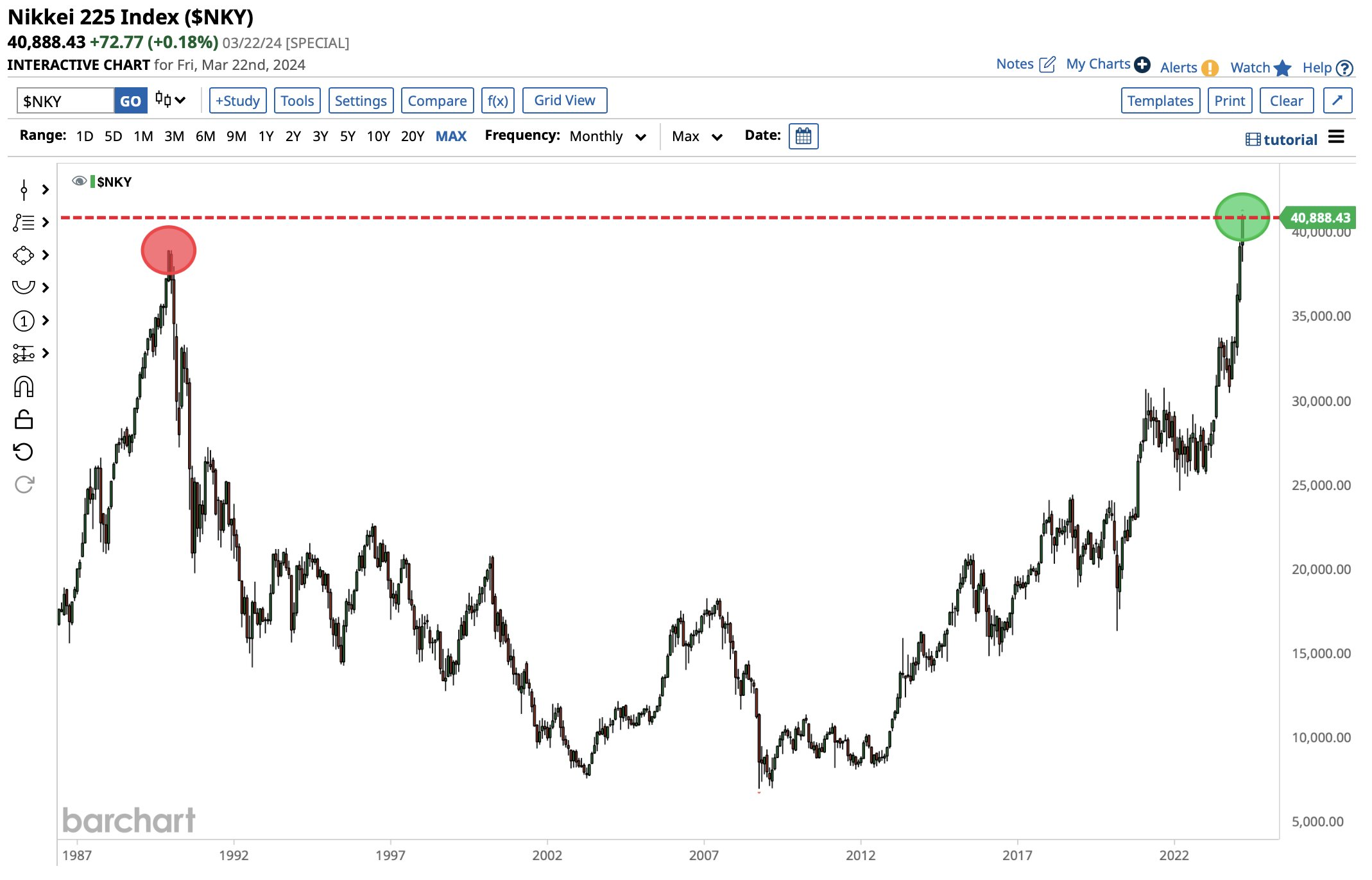Click the undo arrow icon
This screenshot has height=880, width=1372.
click(24, 452)
